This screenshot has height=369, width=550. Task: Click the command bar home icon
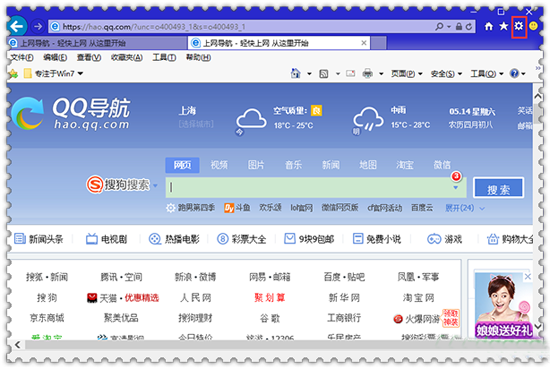(296, 73)
